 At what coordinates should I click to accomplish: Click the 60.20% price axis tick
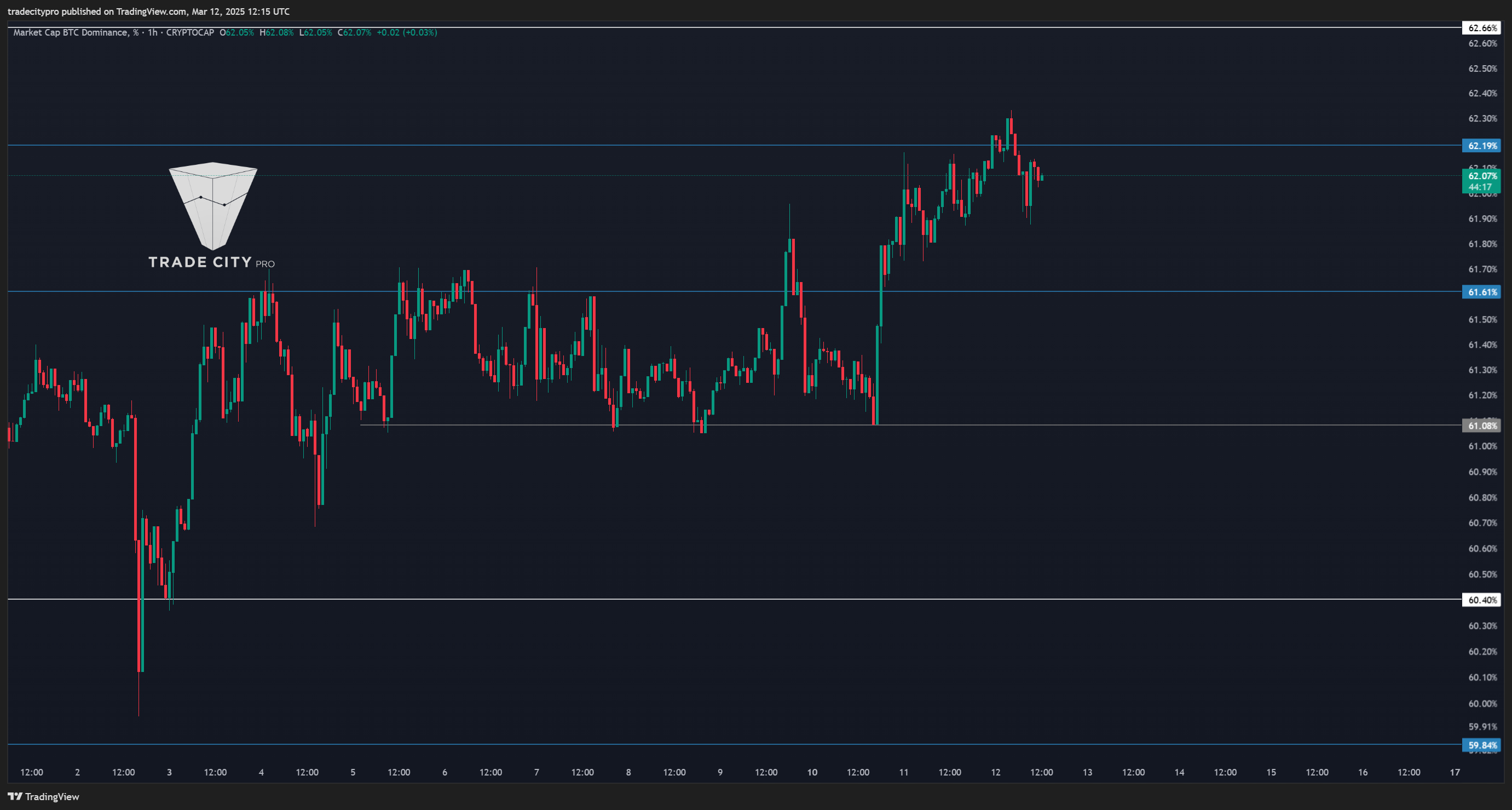pyautogui.click(x=1482, y=652)
